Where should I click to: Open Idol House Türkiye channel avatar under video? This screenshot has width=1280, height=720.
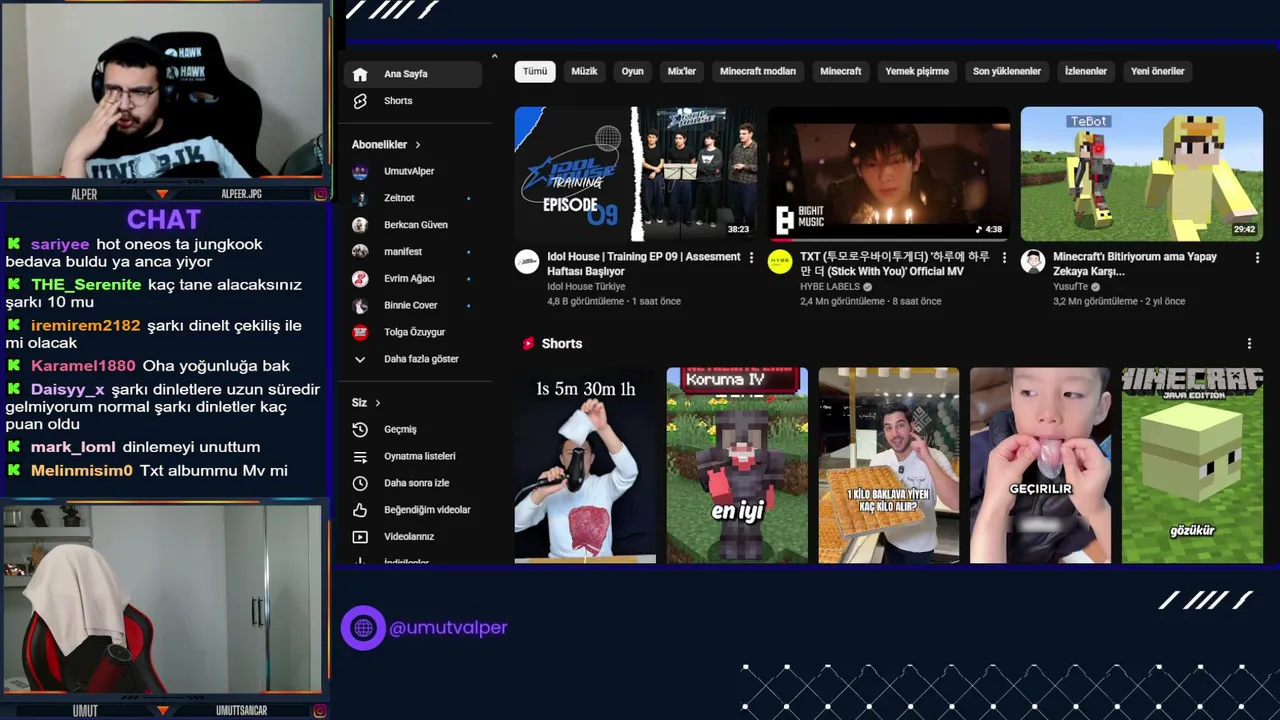(x=527, y=262)
